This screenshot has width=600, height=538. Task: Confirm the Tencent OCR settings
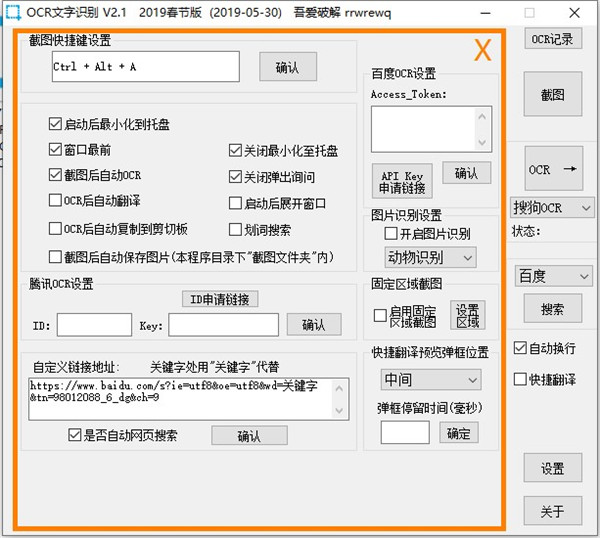[314, 325]
